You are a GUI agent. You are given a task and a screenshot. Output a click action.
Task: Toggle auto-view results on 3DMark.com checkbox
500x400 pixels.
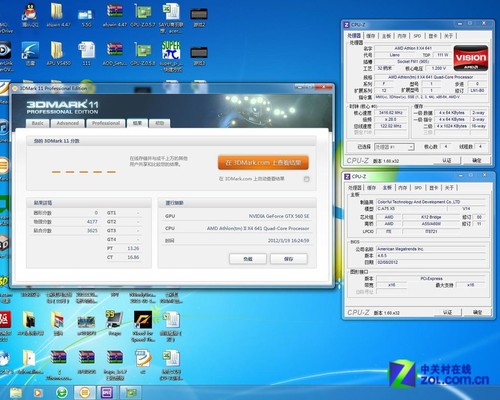pos(307,179)
